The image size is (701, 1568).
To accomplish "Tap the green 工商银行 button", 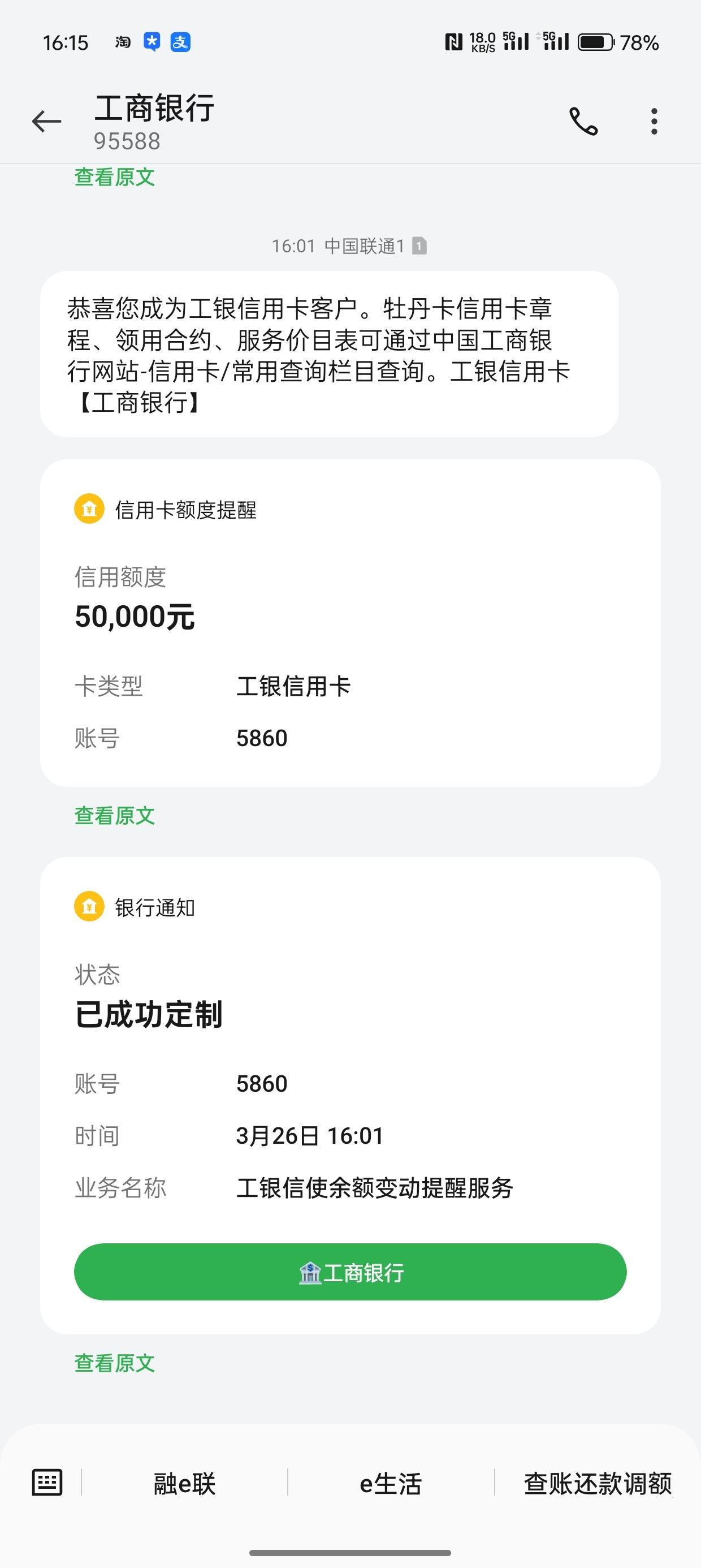I will tap(350, 1272).
